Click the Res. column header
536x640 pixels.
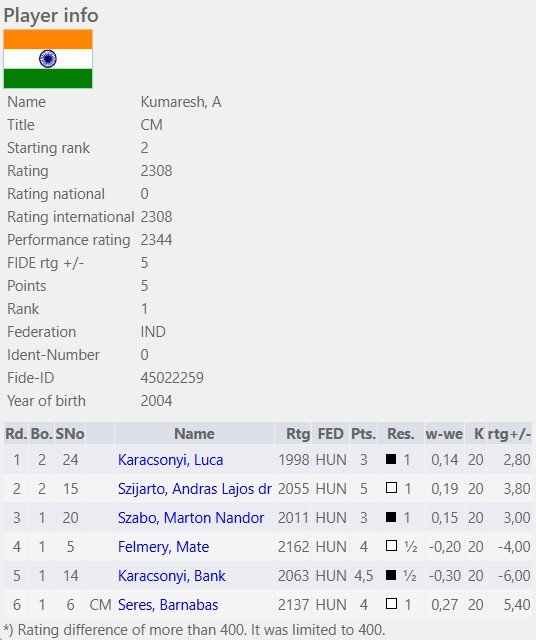click(x=401, y=433)
